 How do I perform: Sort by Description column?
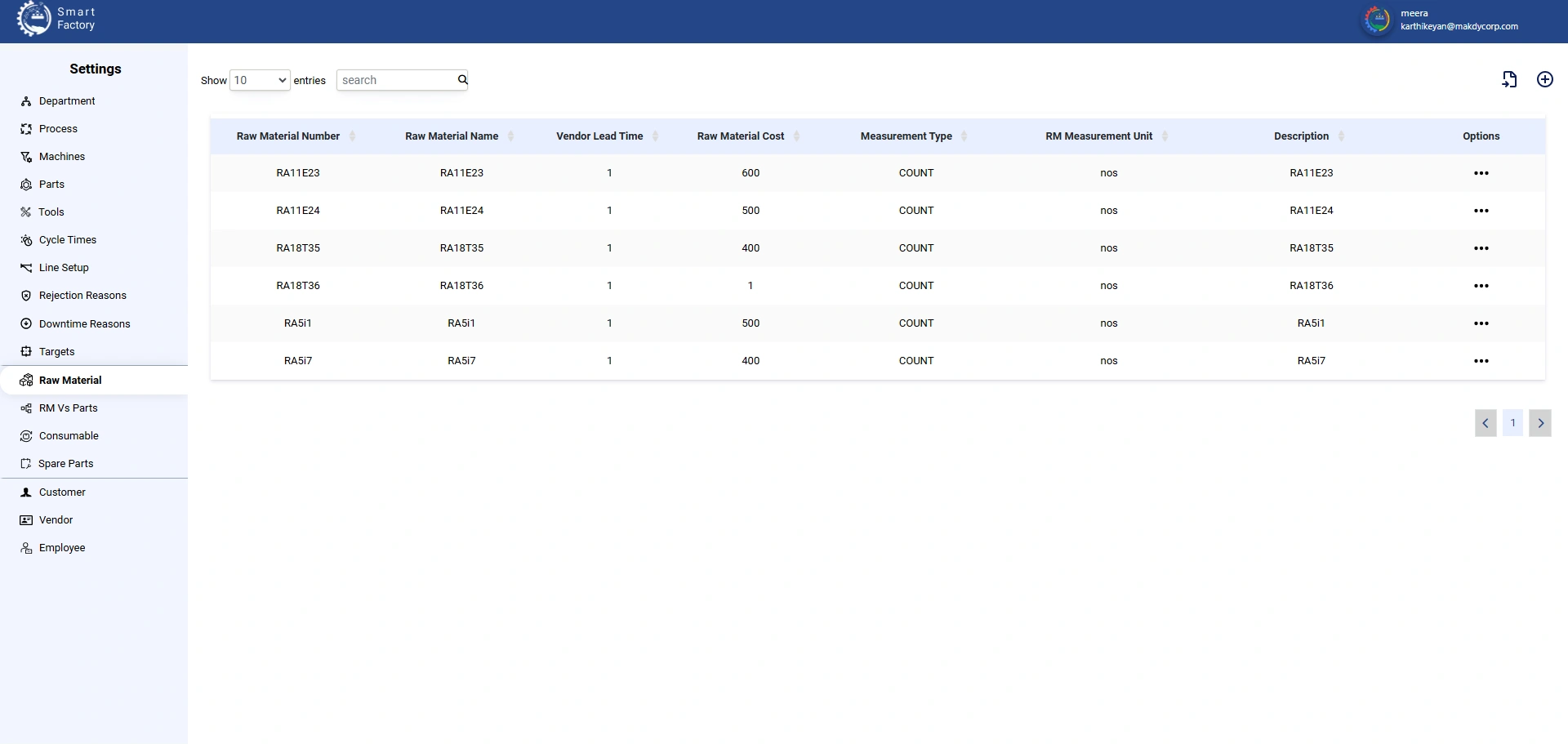click(x=1341, y=136)
